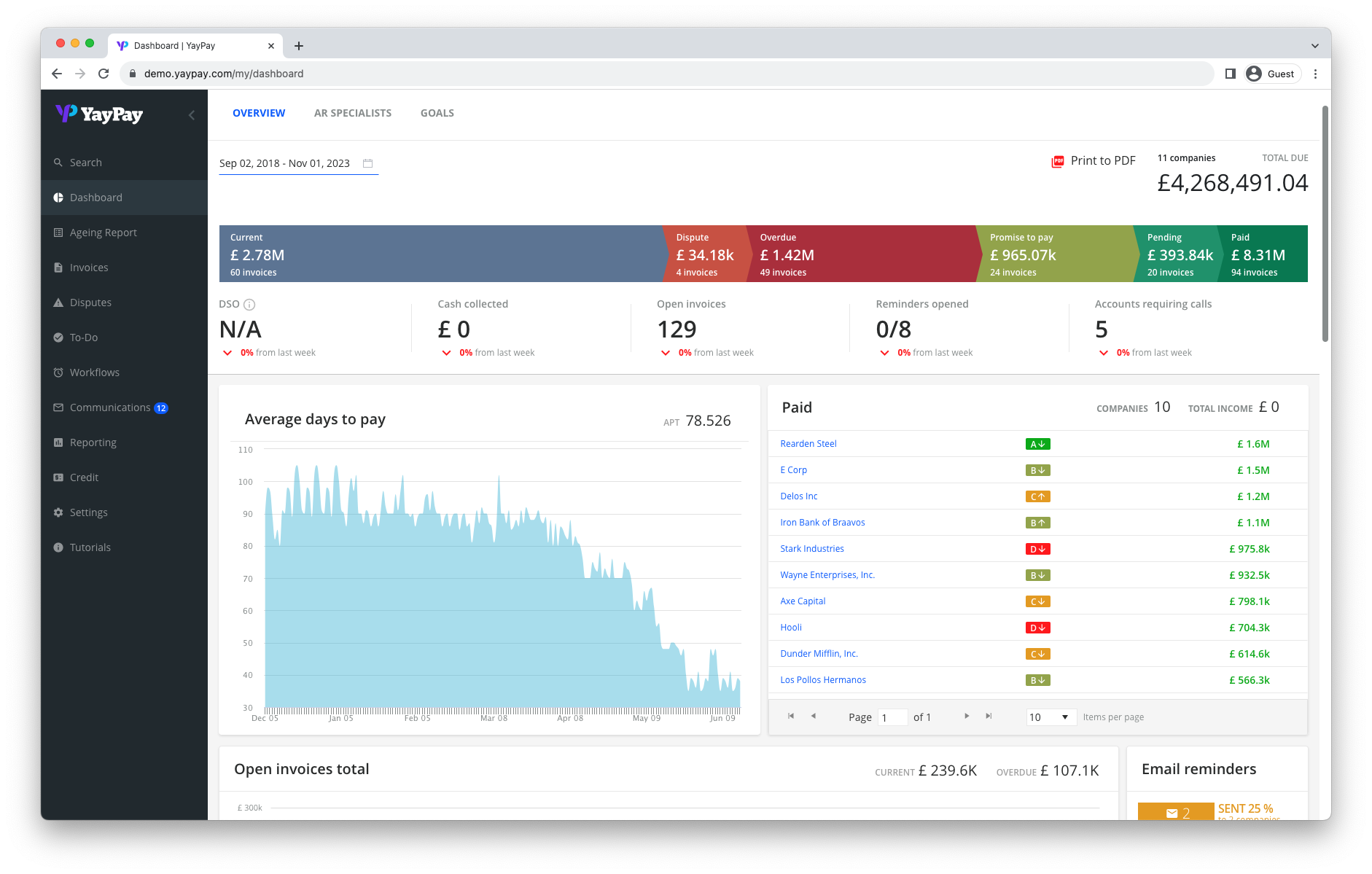The image size is (1372, 874).
Task: Open the Rearden Steel company link
Action: click(x=808, y=444)
